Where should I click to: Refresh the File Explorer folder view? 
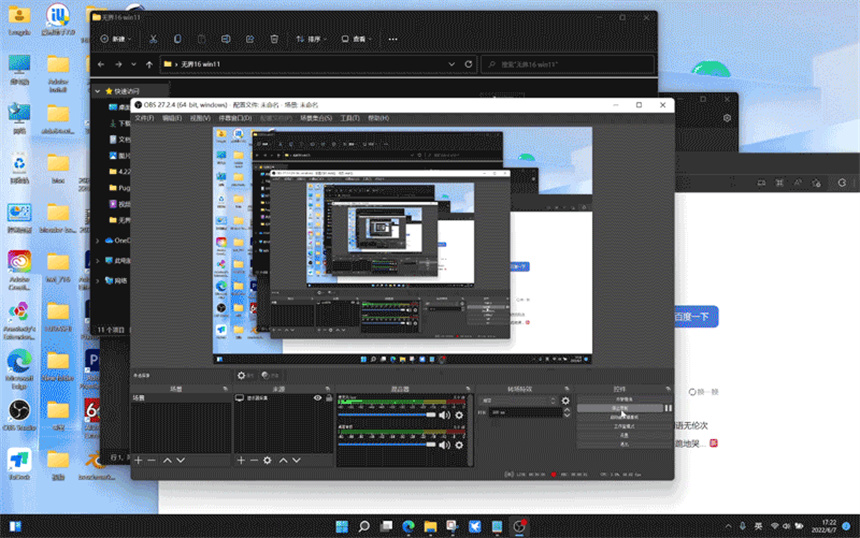[x=468, y=64]
